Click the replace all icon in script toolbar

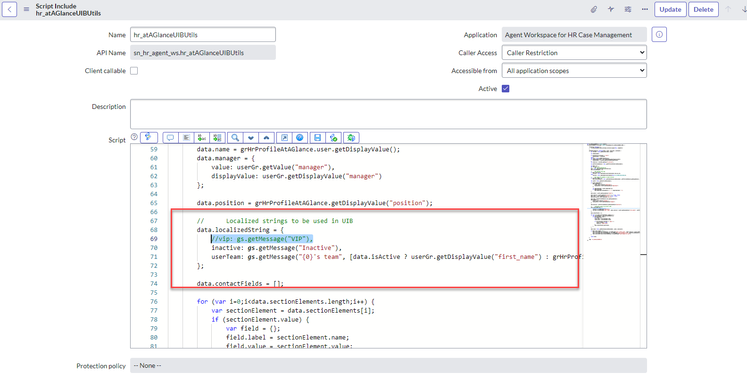pos(218,137)
